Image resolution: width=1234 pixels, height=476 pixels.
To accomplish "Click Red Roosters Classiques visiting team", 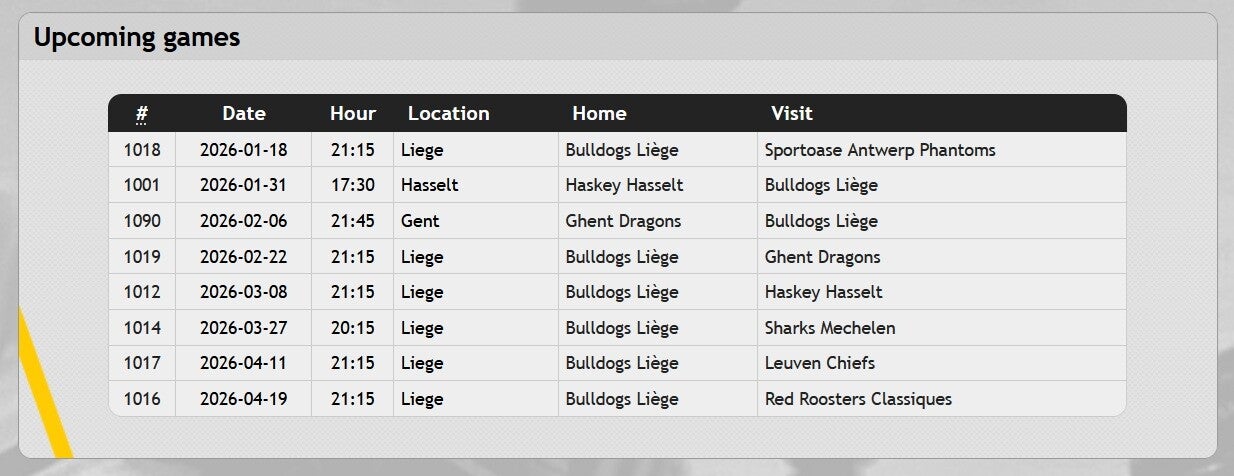I will point(858,399).
